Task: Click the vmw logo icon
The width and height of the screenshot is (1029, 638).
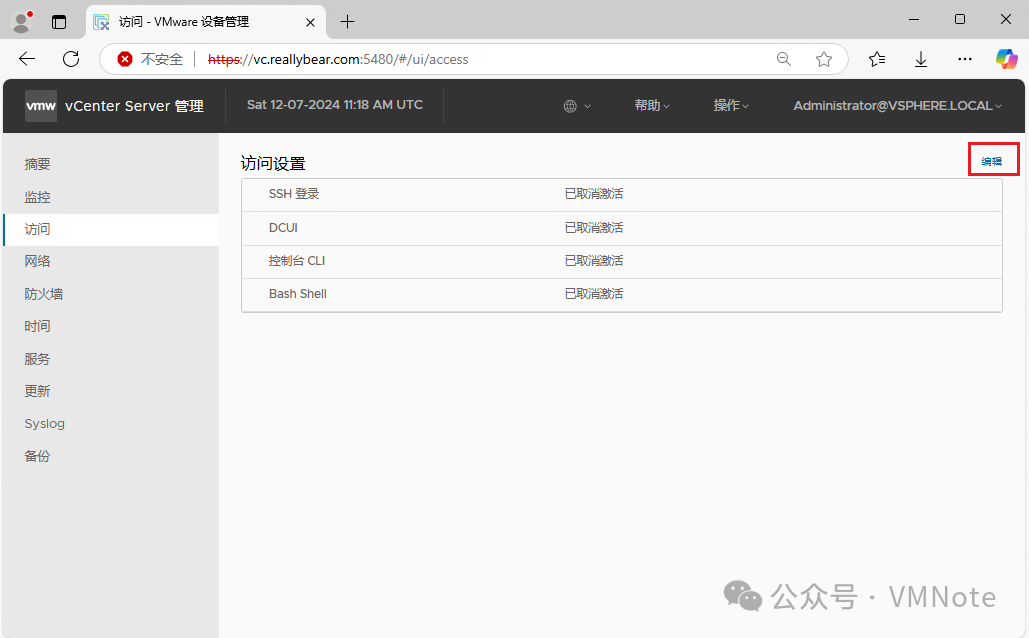Action: pyautogui.click(x=41, y=106)
